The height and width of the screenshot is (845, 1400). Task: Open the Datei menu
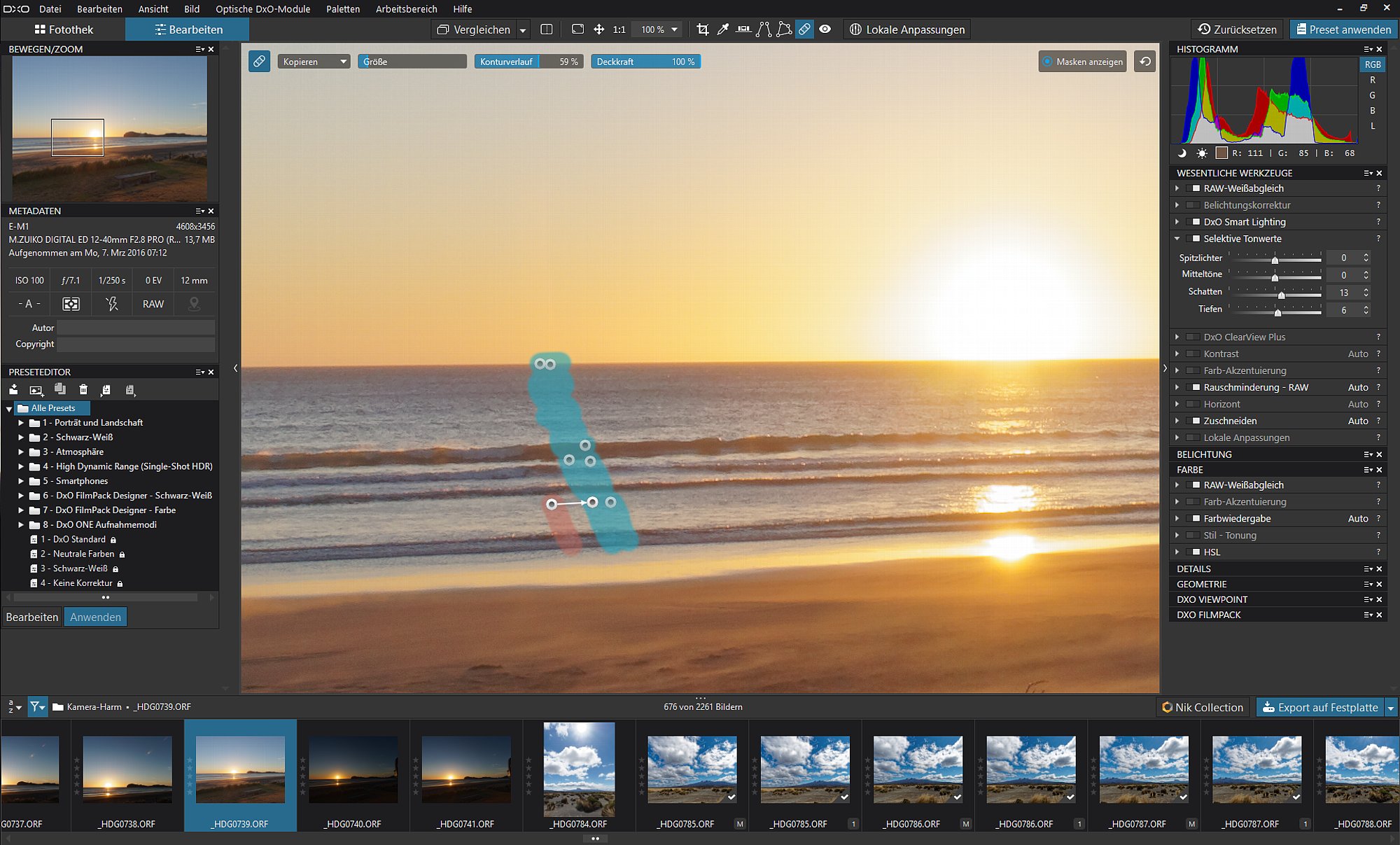point(50,9)
